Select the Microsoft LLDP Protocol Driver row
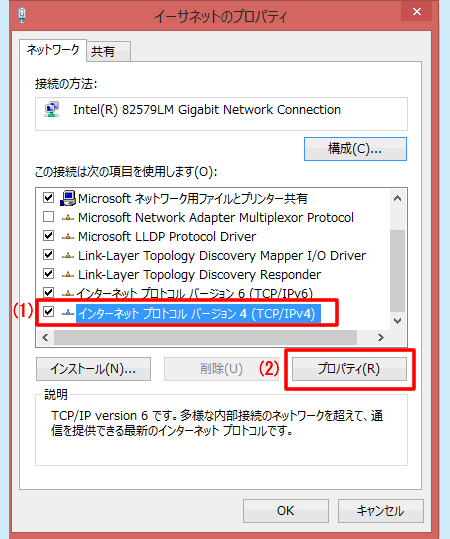 pyautogui.click(x=167, y=236)
